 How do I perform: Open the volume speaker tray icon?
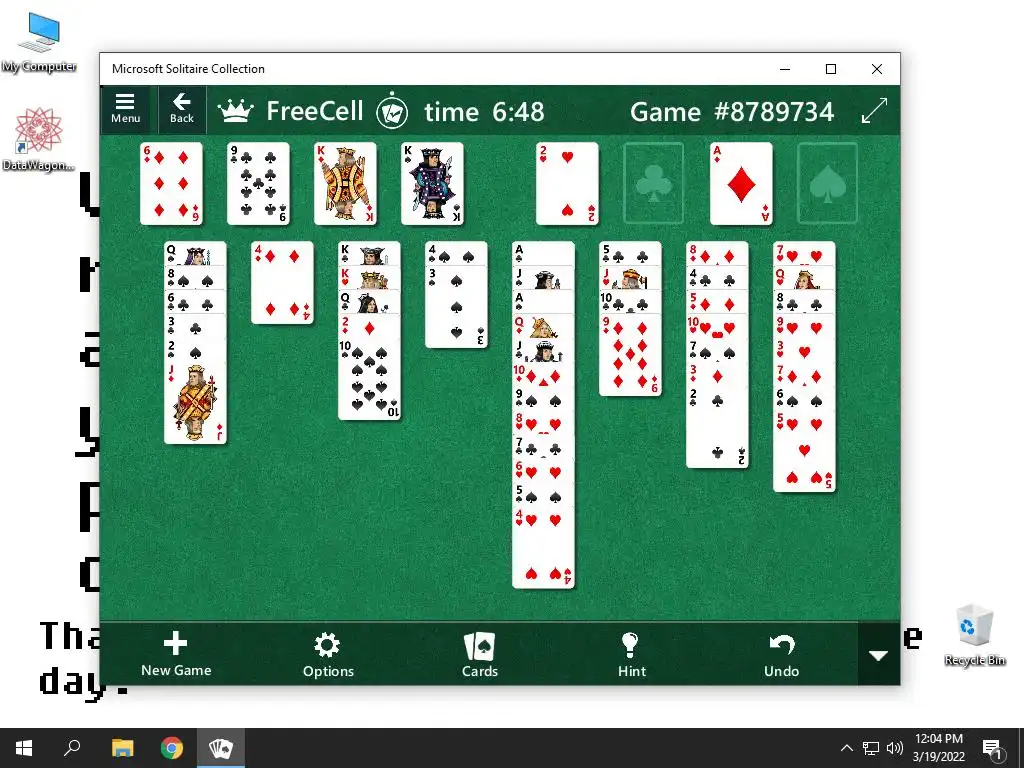point(895,748)
